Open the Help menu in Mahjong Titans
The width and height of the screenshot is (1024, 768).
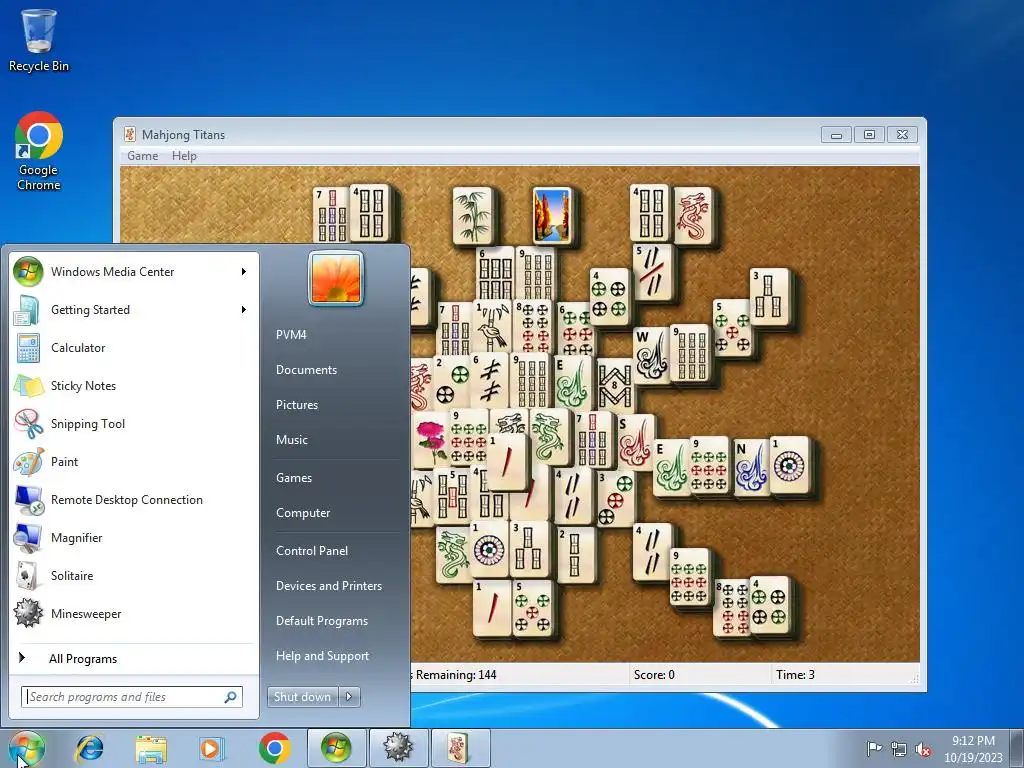pos(184,155)
